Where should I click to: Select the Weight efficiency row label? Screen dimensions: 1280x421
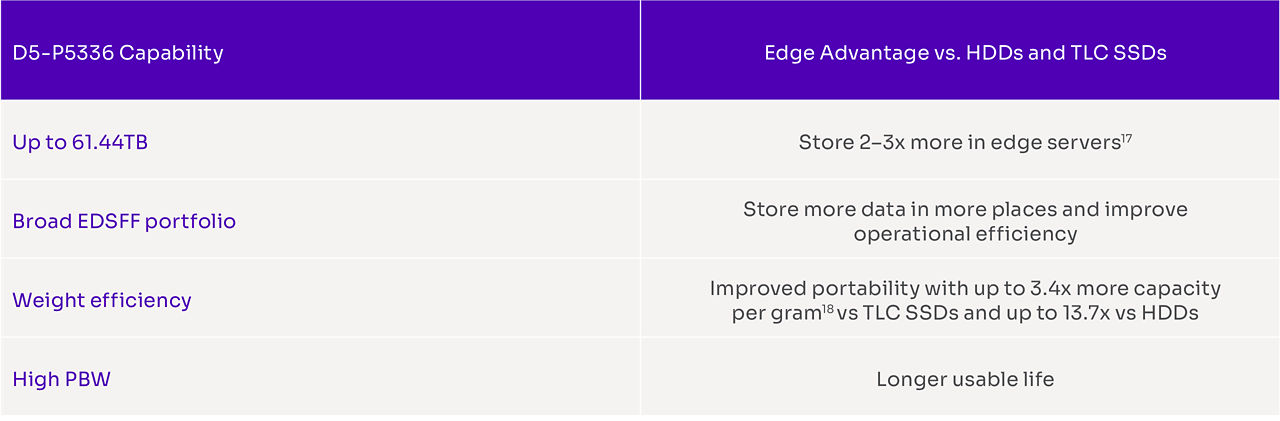[102, 300]
